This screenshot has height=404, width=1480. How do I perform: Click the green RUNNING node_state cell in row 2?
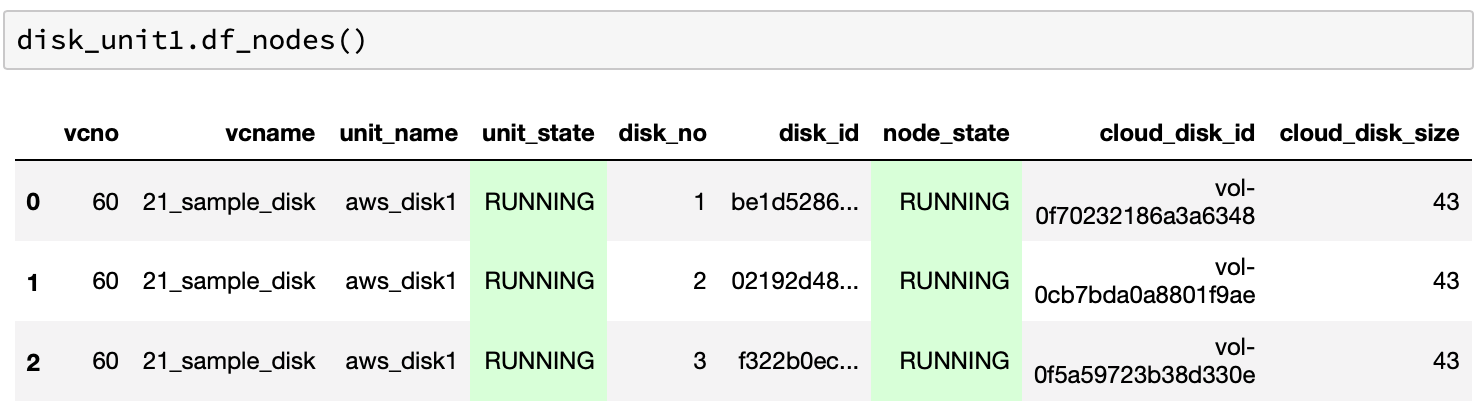[x=953, y=361]
